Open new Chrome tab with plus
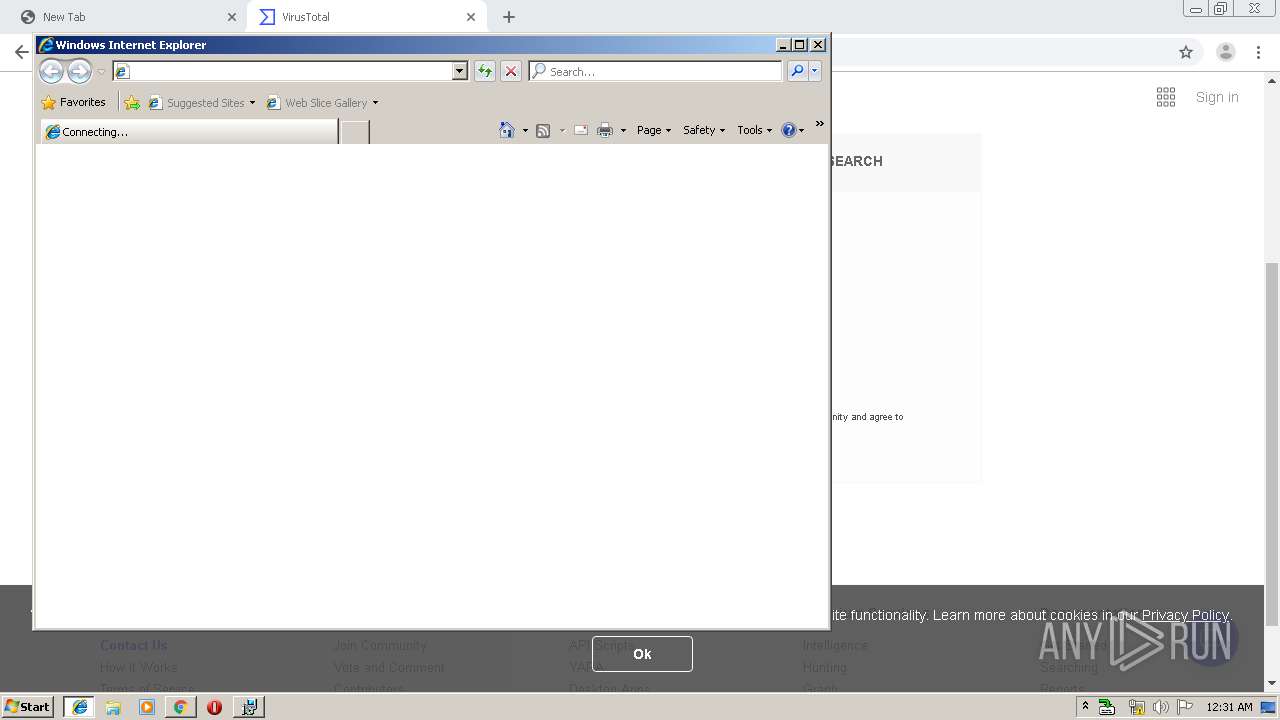 pos(509,17)
